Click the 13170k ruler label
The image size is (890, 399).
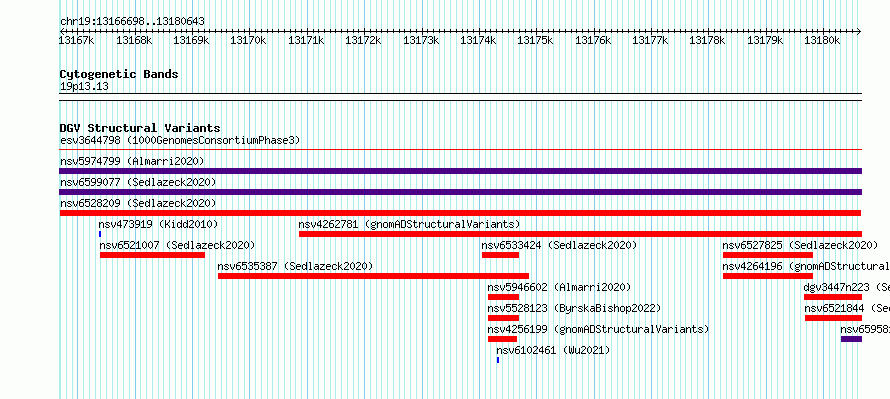tap(248, 40)
